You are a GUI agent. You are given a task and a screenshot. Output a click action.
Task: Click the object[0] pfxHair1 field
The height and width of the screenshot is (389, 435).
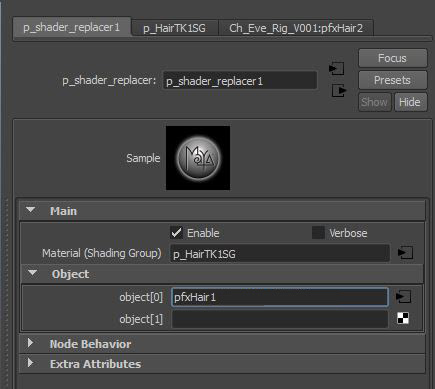tap(280, 297)
